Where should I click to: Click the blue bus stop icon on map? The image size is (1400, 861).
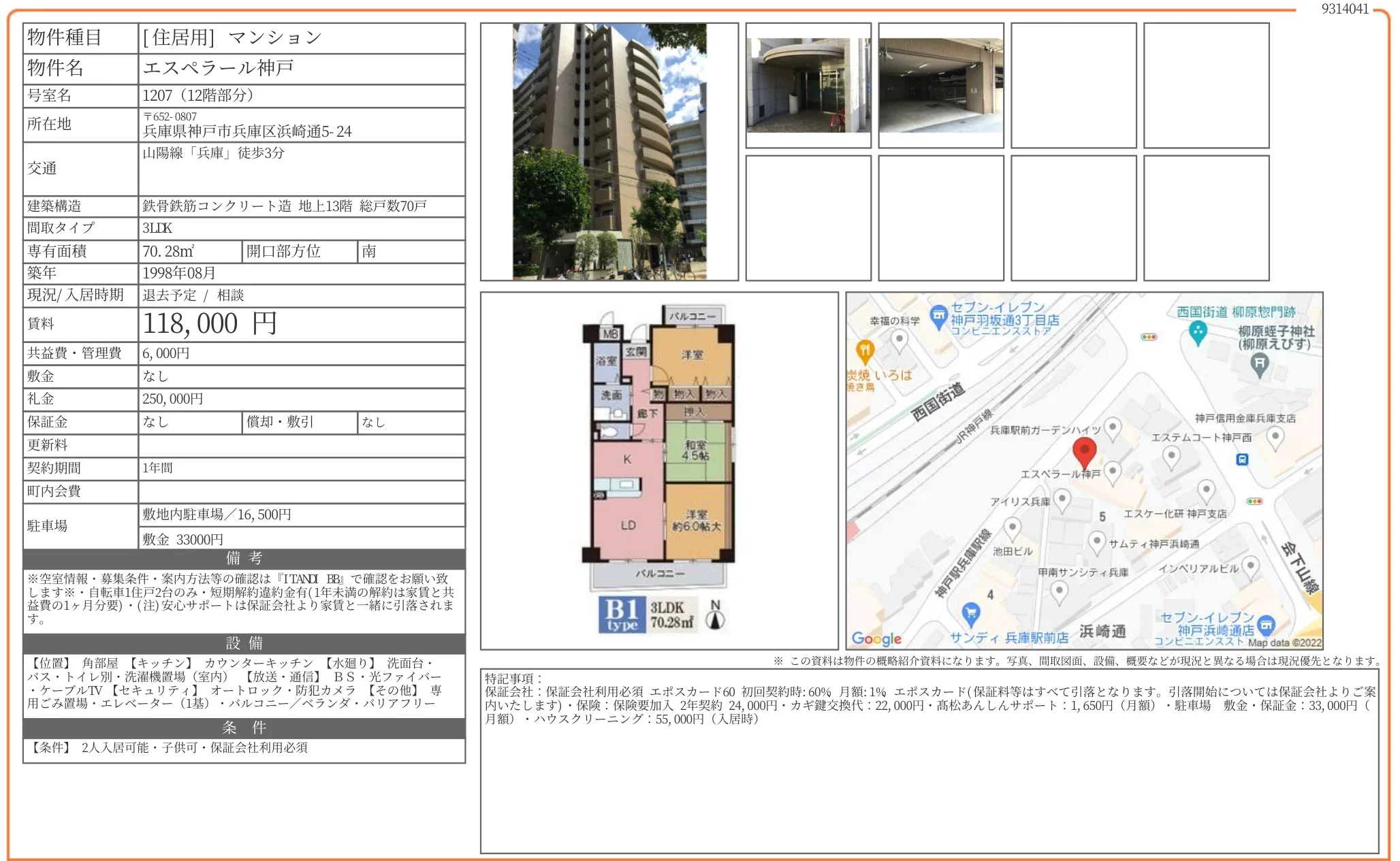click(1242, 459)
